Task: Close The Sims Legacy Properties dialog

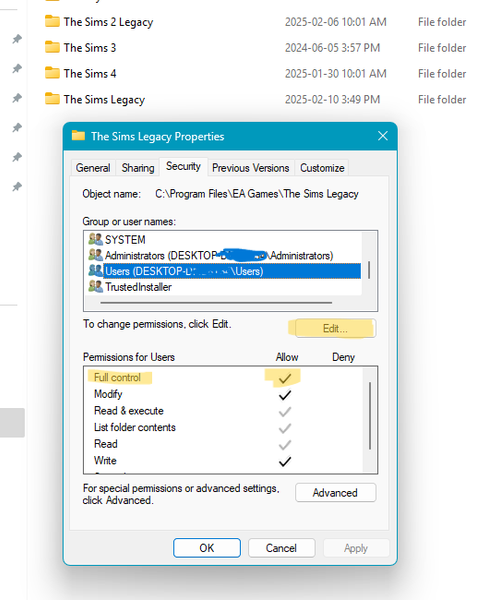Action: (x=383, y=136)
